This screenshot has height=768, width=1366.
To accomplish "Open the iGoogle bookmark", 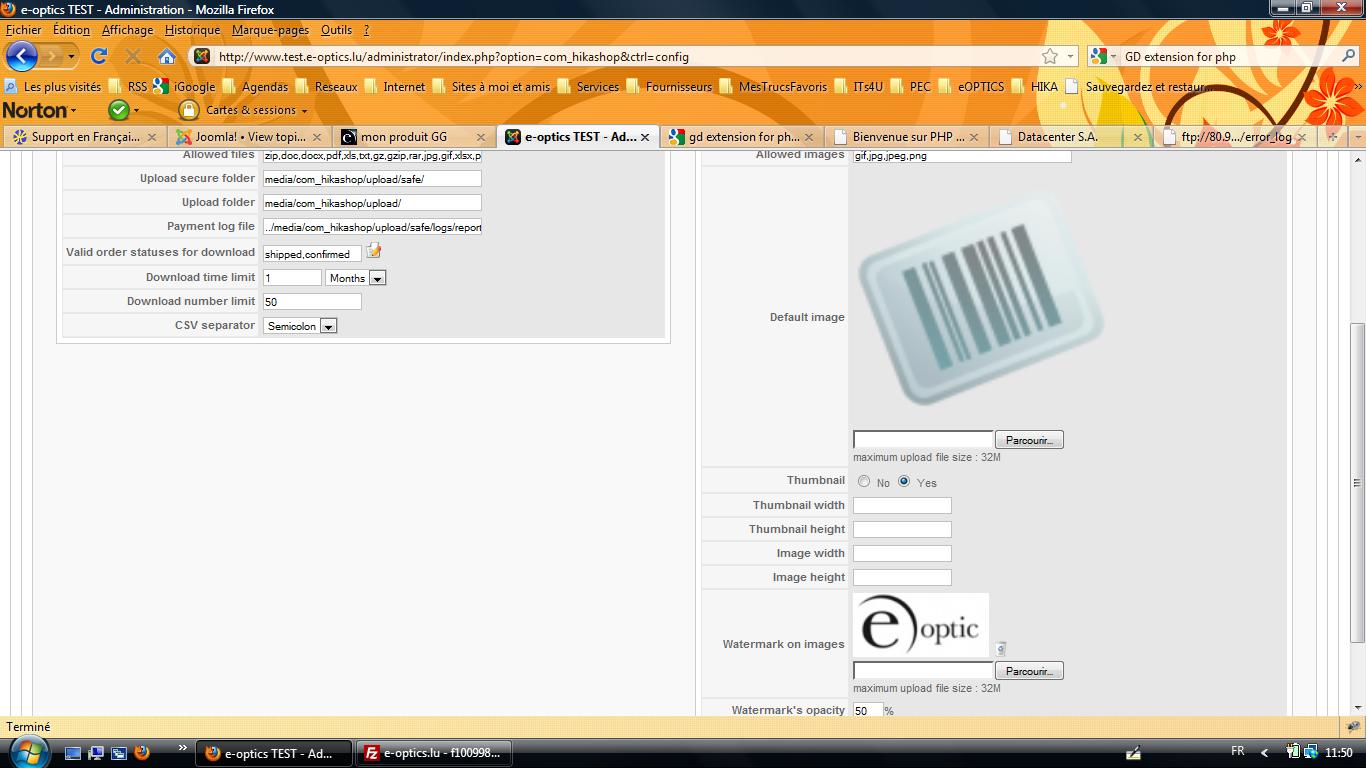I will 184,87.
